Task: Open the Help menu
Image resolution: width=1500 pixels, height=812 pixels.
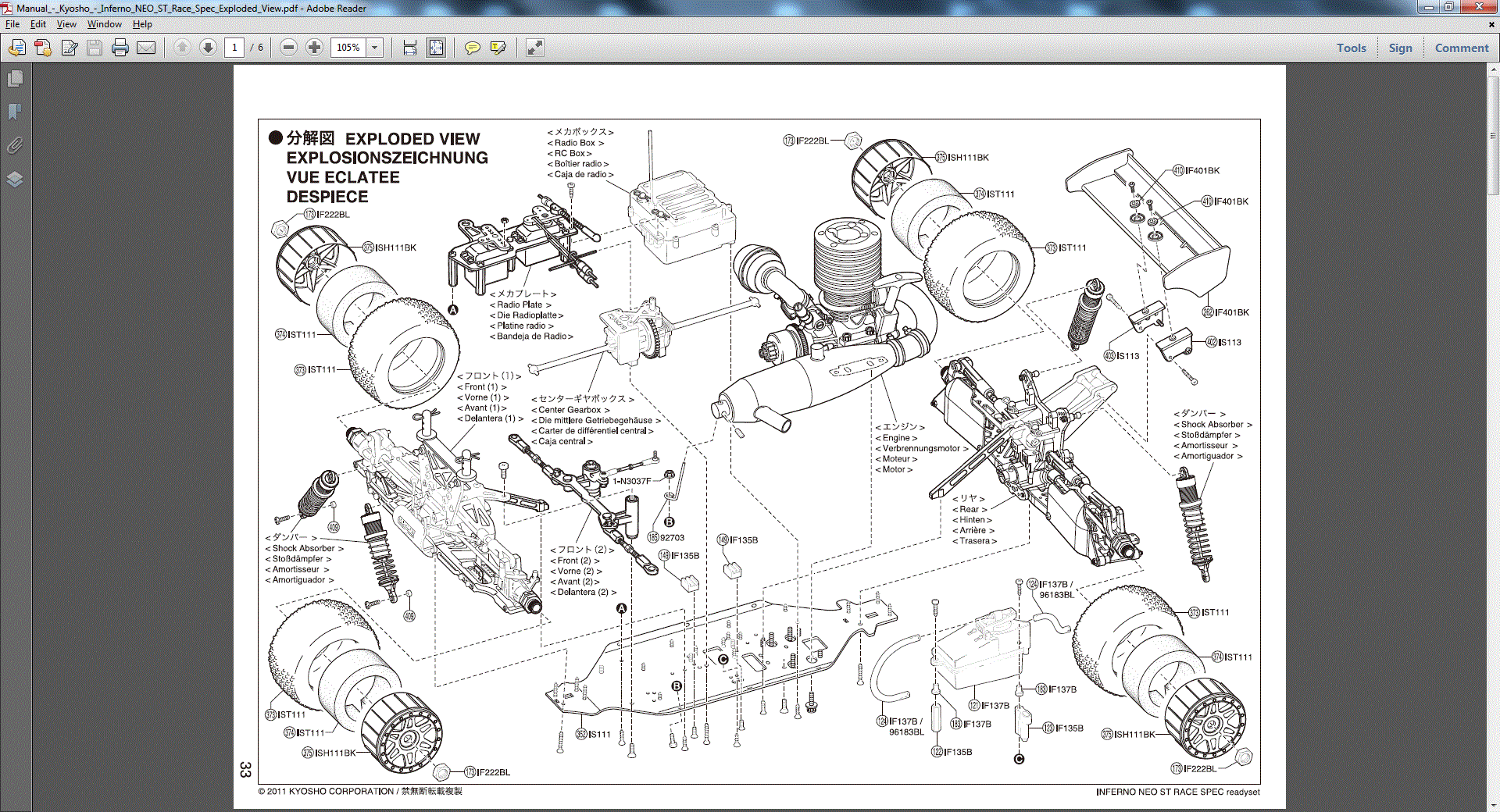Action: pyautogui.click(x=142, y=24)
